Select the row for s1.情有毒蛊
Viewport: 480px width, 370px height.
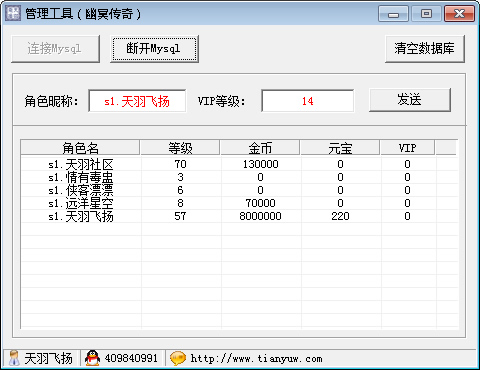click(x=239, y=177)
